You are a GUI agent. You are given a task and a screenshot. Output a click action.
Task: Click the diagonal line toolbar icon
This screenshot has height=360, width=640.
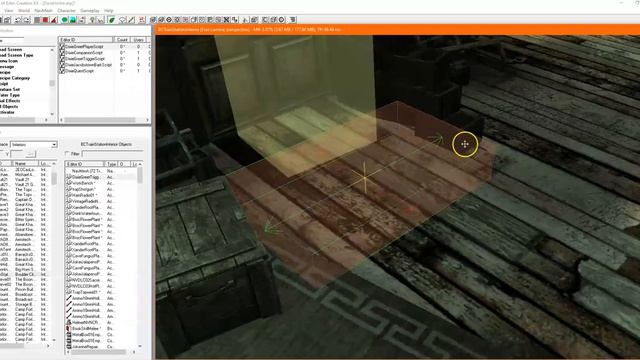(x=131, y=20)
